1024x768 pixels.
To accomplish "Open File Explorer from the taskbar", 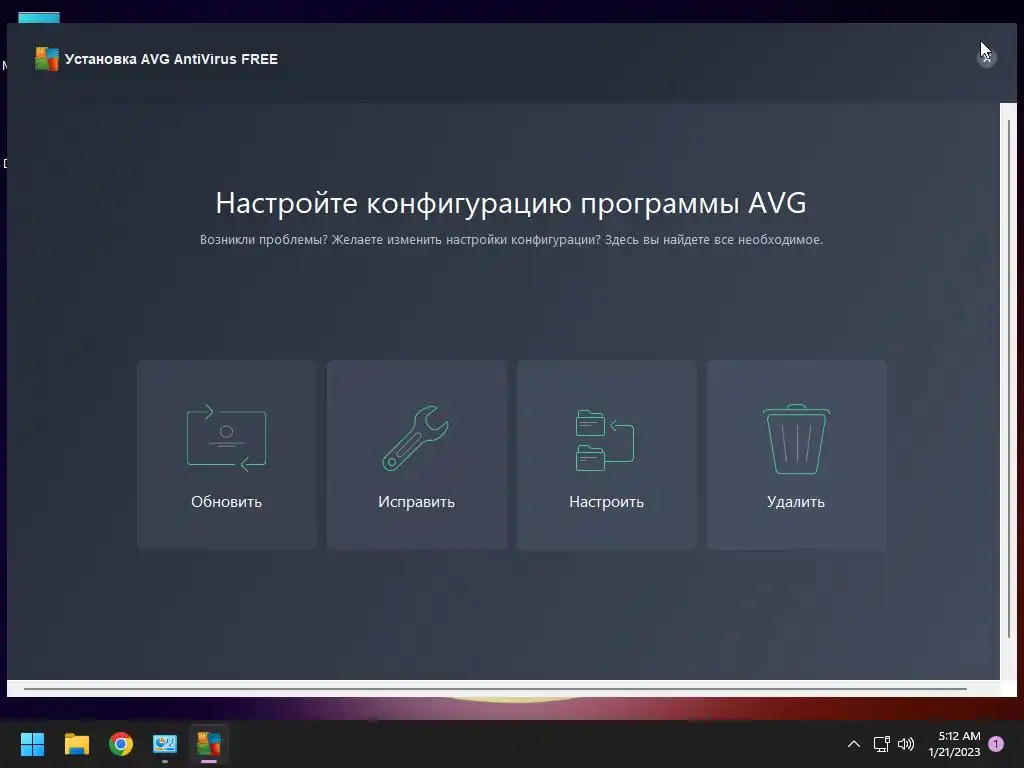I will tap(76, 744).
